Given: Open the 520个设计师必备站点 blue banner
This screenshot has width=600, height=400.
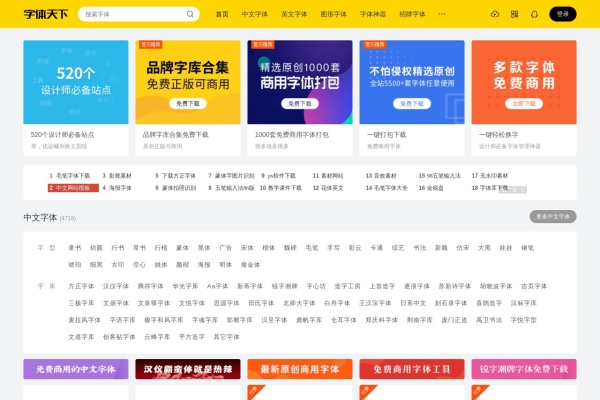Looking at the screenshot, I should tap(76, 81).
